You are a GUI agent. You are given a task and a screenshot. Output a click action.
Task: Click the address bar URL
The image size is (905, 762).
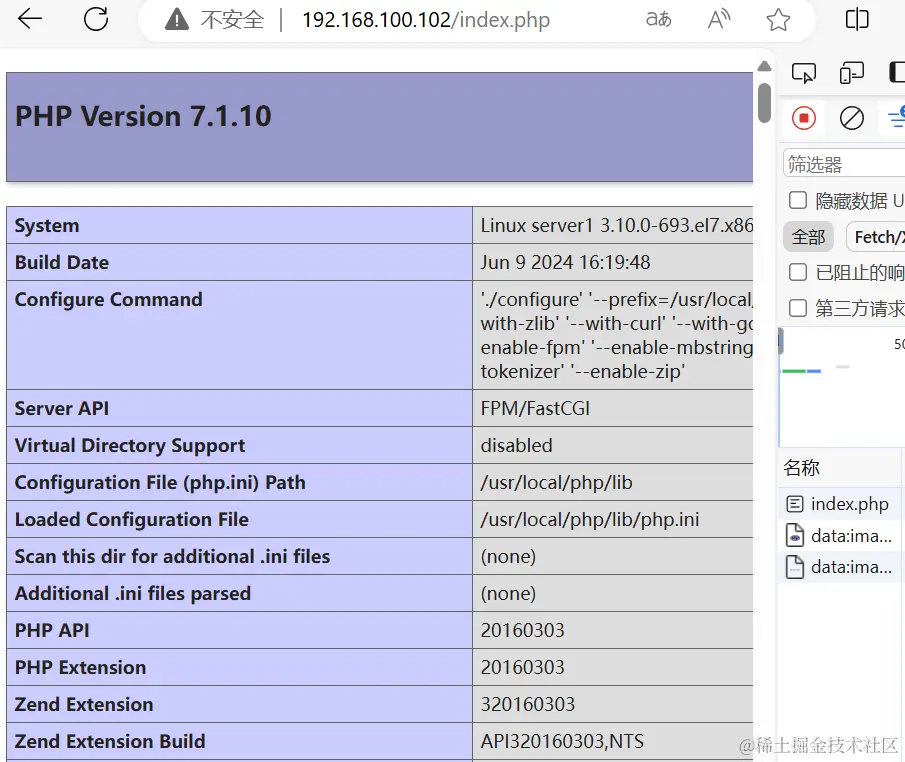click(426, 20)
